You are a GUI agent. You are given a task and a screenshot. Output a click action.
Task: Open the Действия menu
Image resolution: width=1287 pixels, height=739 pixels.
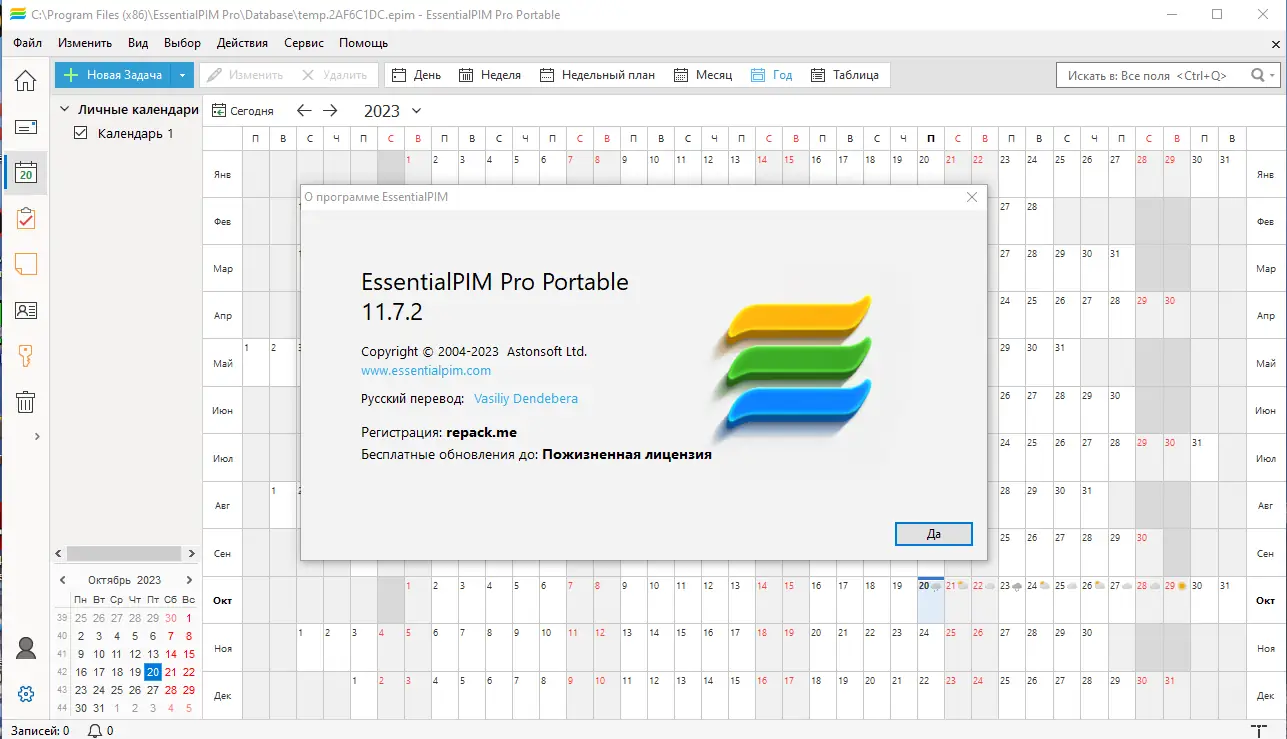pyautogui.click(x=242, y=43)
